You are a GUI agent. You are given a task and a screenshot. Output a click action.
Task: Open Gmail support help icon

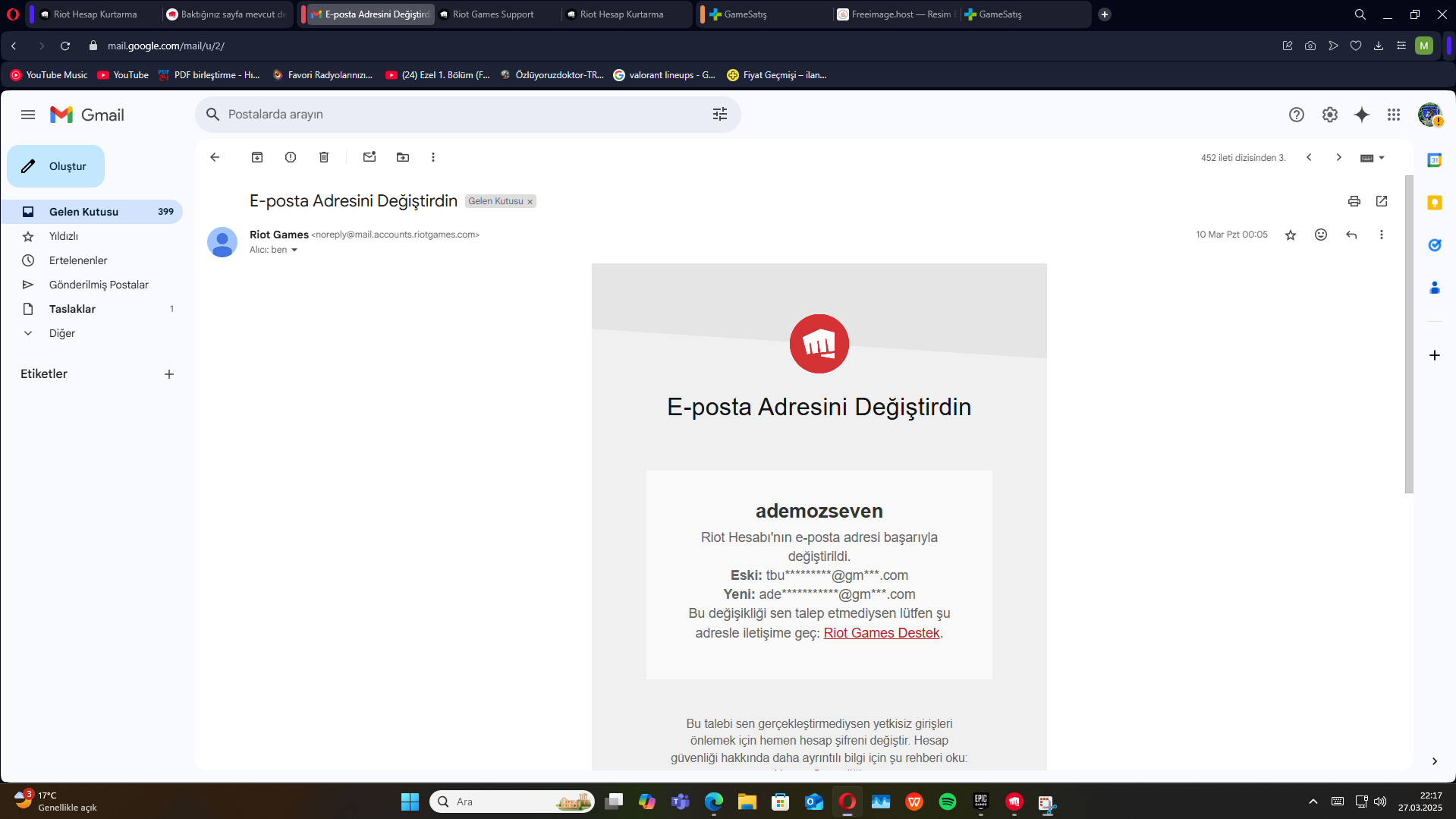1297,115
